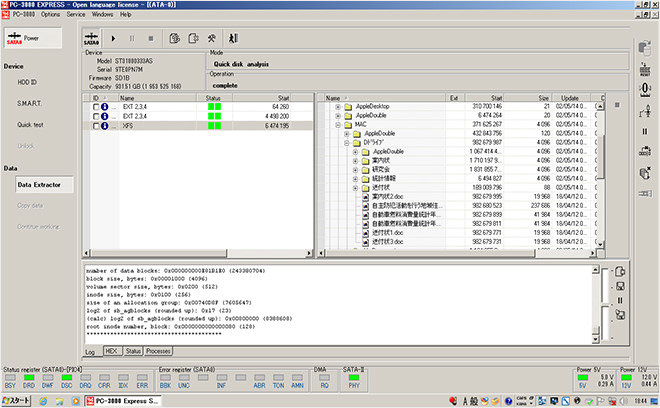Click the zero recalibrate icon in the right sidebar
The width and height of the screenshot is (660, 408).
(645, 89)
